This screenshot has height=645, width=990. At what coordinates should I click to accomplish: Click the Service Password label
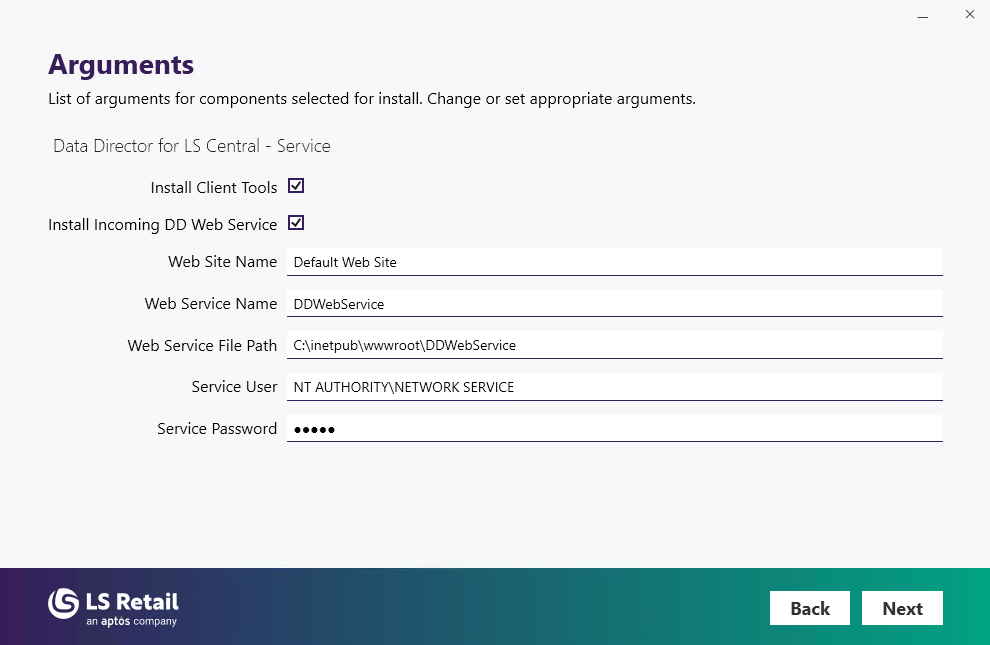tap(217, 429)
